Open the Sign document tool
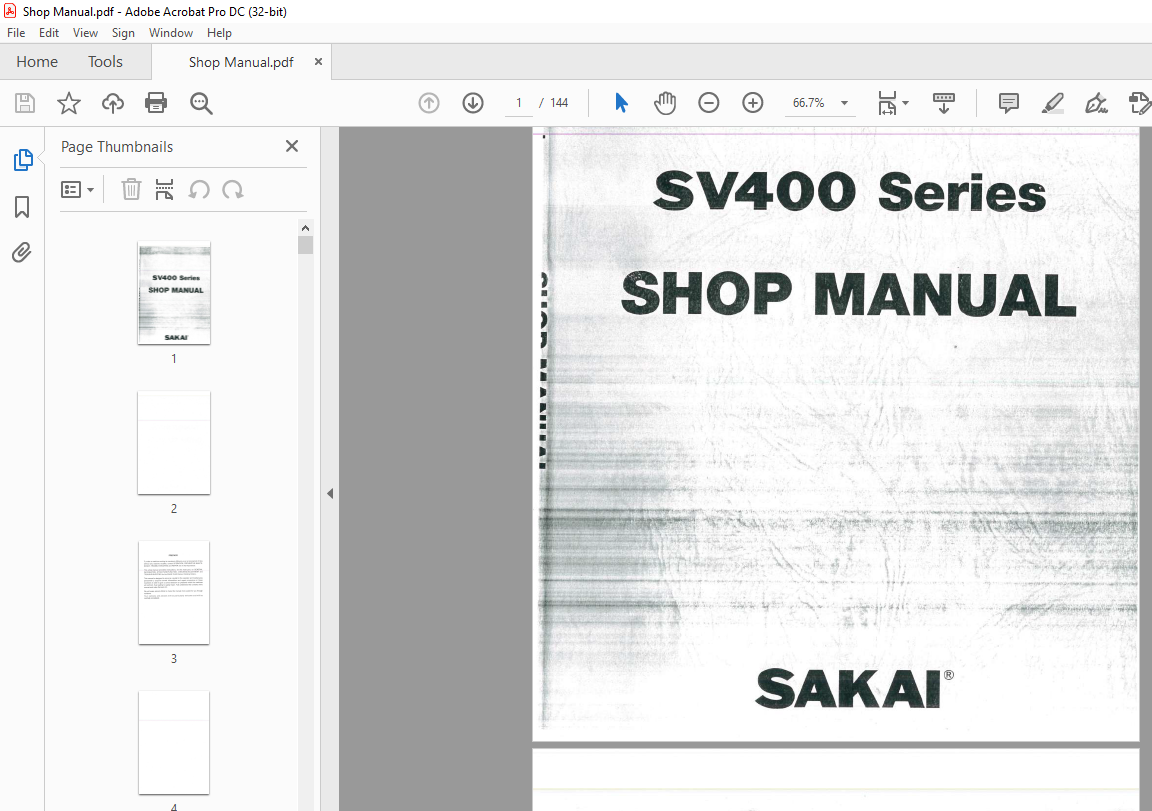The height and width of the screenshot is (811, 1152). click(x=1096, y=103)
